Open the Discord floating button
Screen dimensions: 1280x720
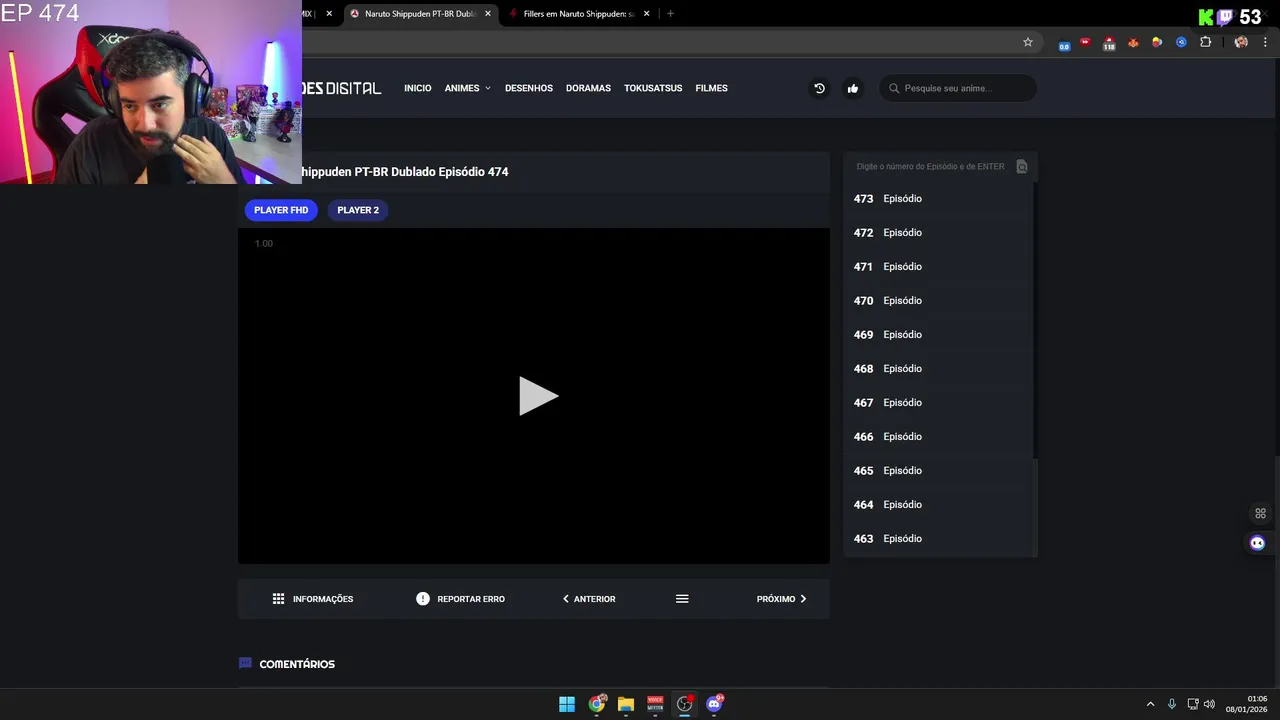click(x=1257, y=543)
